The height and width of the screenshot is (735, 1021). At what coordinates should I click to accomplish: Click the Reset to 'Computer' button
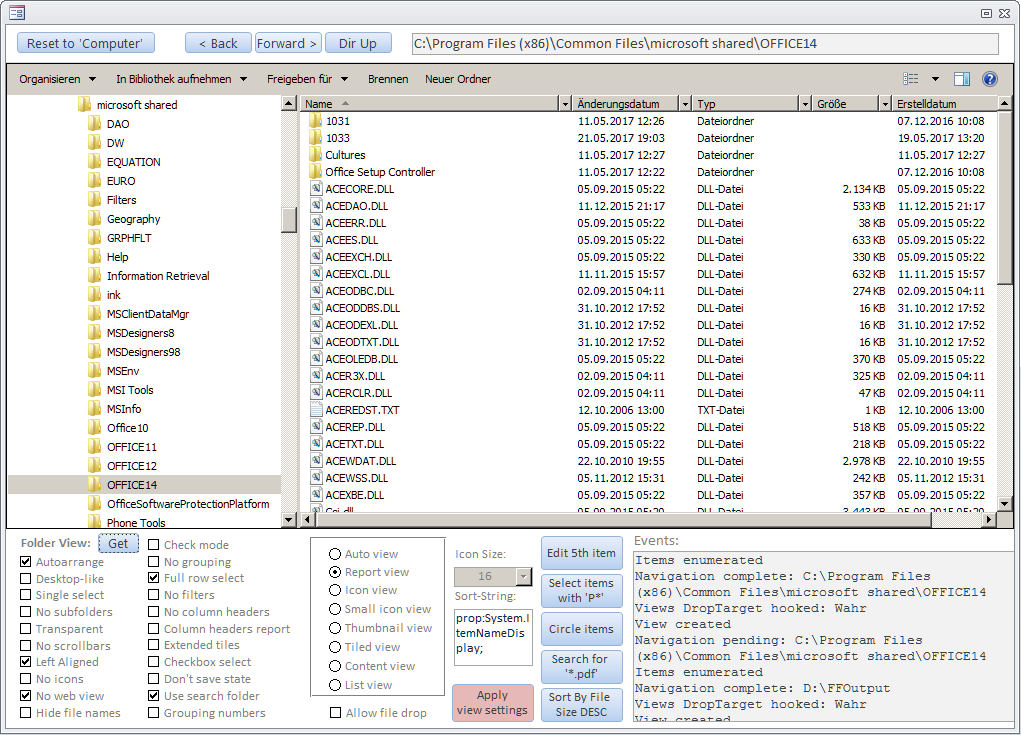coord(85,43)
